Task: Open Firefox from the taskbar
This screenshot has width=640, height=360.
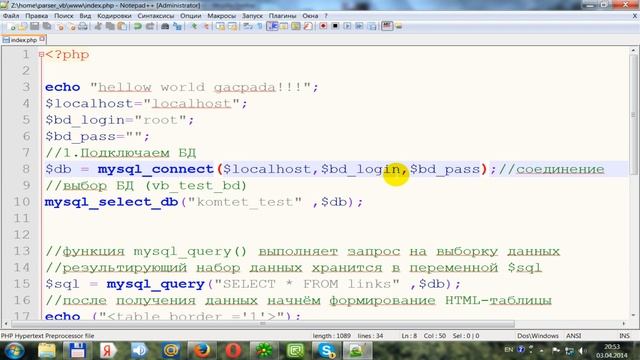Action: click(x=202, y=351)
